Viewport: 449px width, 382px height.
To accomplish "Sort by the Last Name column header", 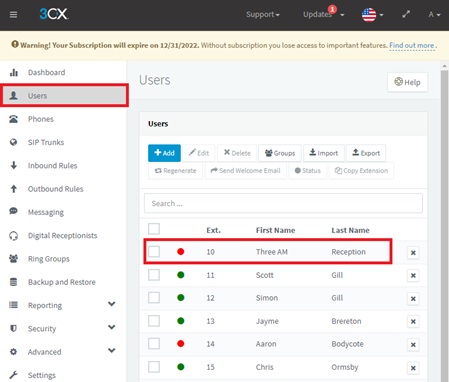I will pos(350,230).
